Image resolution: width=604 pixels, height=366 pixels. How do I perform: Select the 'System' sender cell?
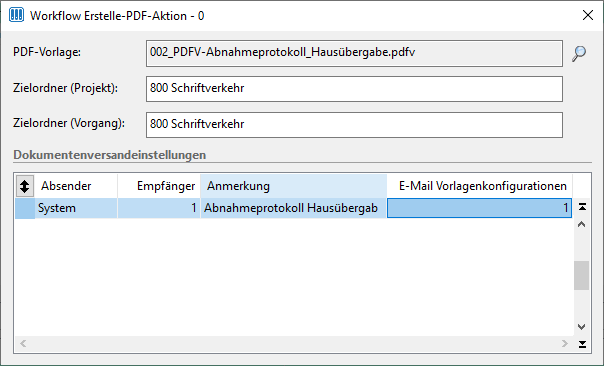point(76,208)
